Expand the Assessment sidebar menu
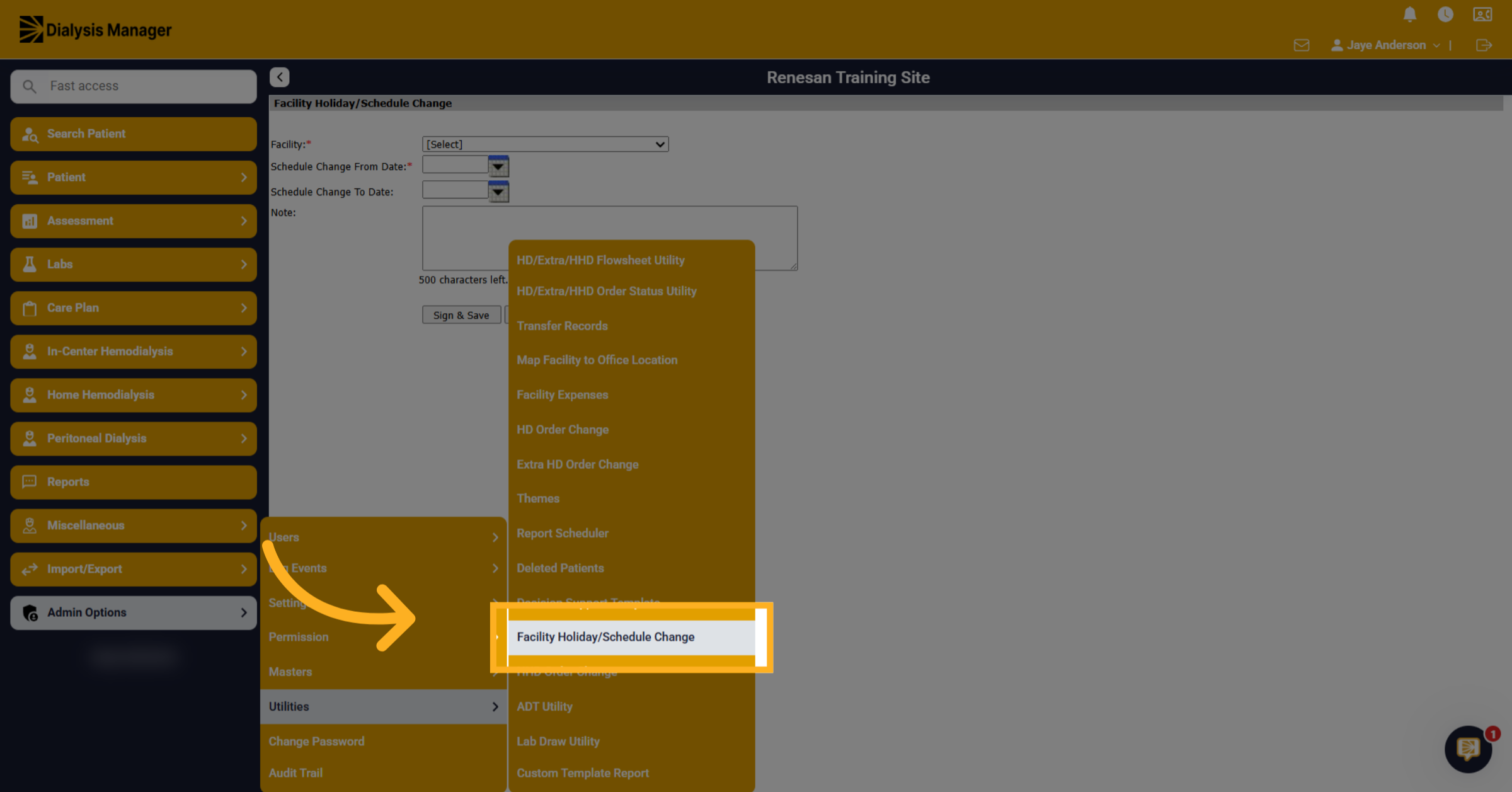 134,221
